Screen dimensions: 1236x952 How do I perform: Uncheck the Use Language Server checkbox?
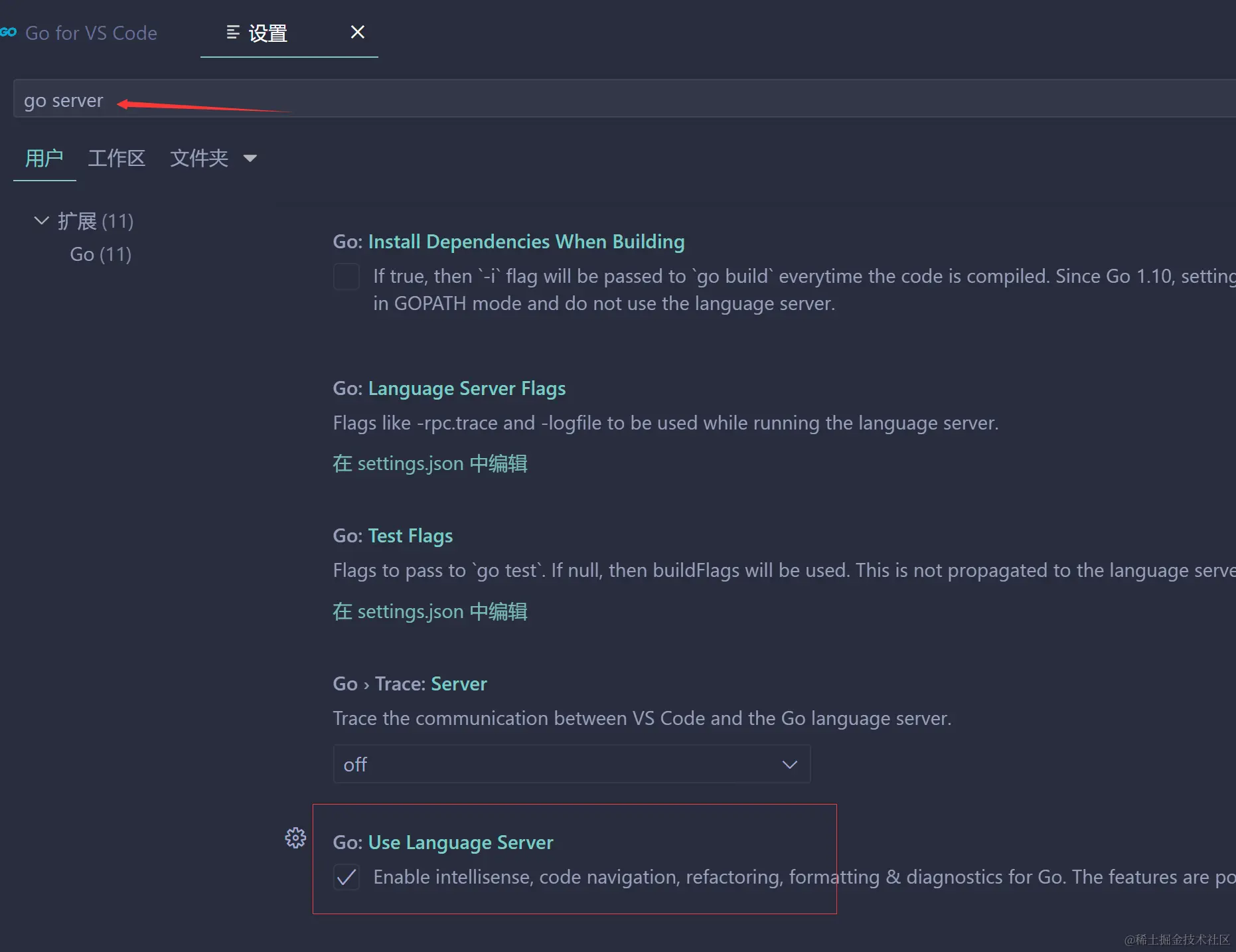click(x=347, y=877)
